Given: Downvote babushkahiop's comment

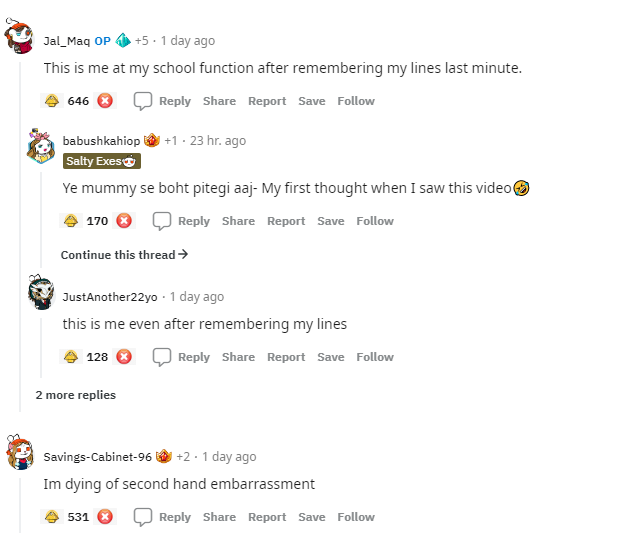Looking at the screenshot, I should [x=124, y=221].
